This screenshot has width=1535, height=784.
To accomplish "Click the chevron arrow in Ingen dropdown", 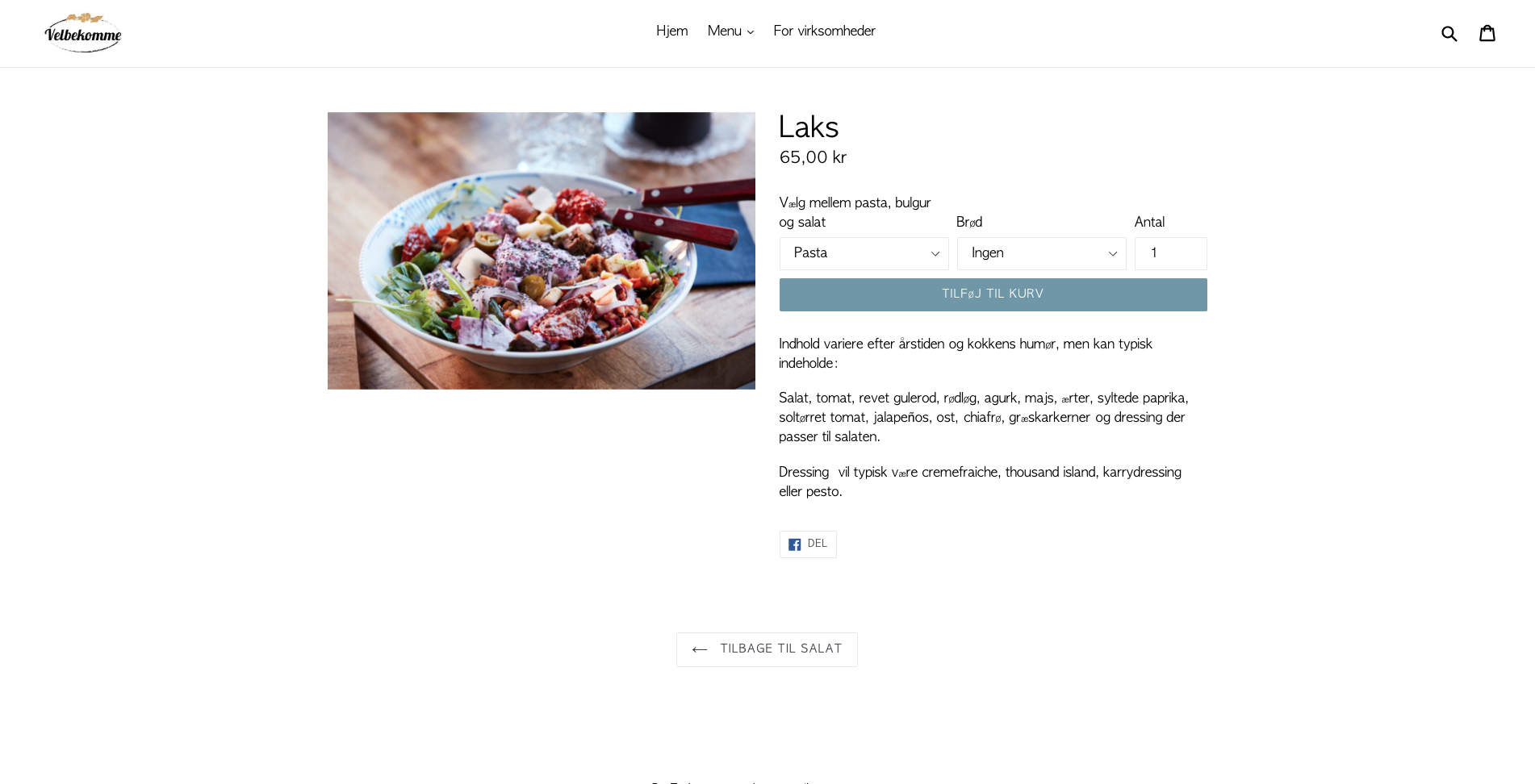I will (x=1112, y=254).
